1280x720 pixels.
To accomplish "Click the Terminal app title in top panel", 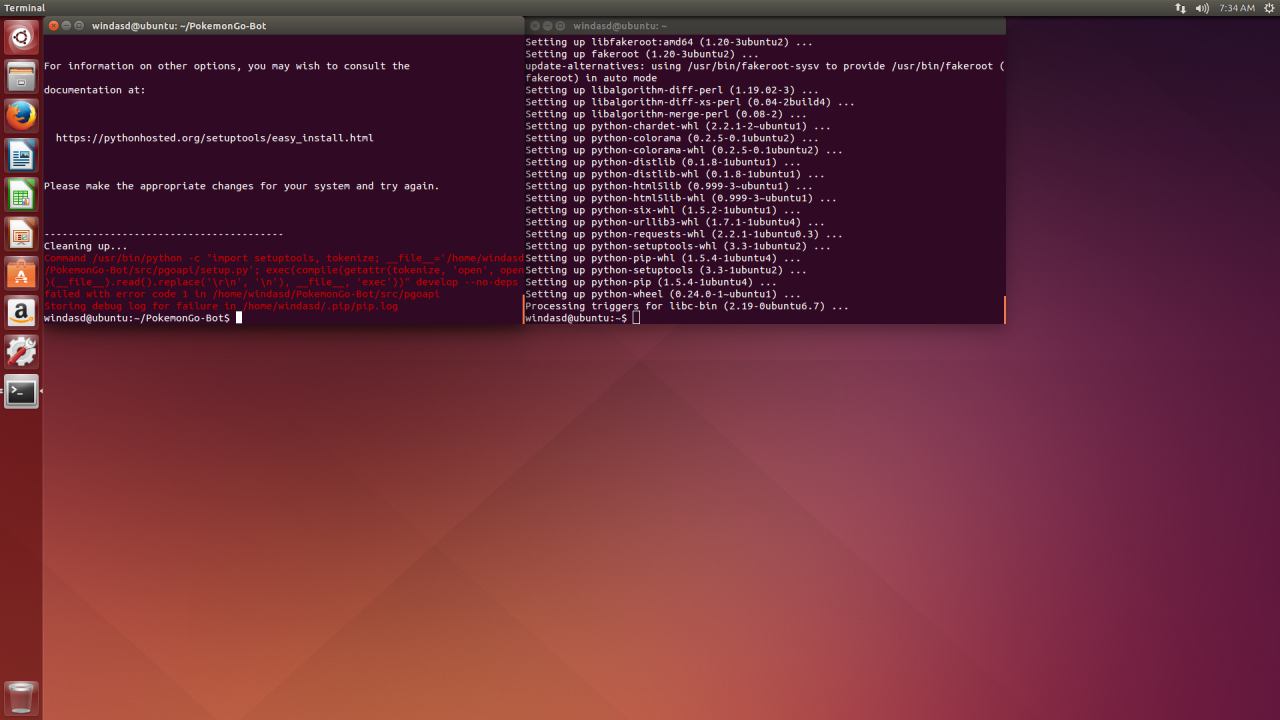I will tap(25, 8).
